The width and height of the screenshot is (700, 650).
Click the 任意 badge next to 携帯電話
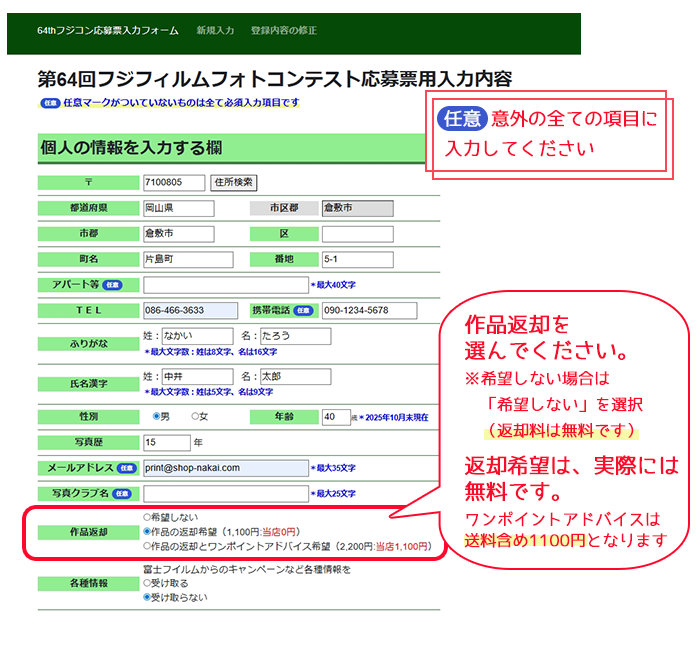304,310
